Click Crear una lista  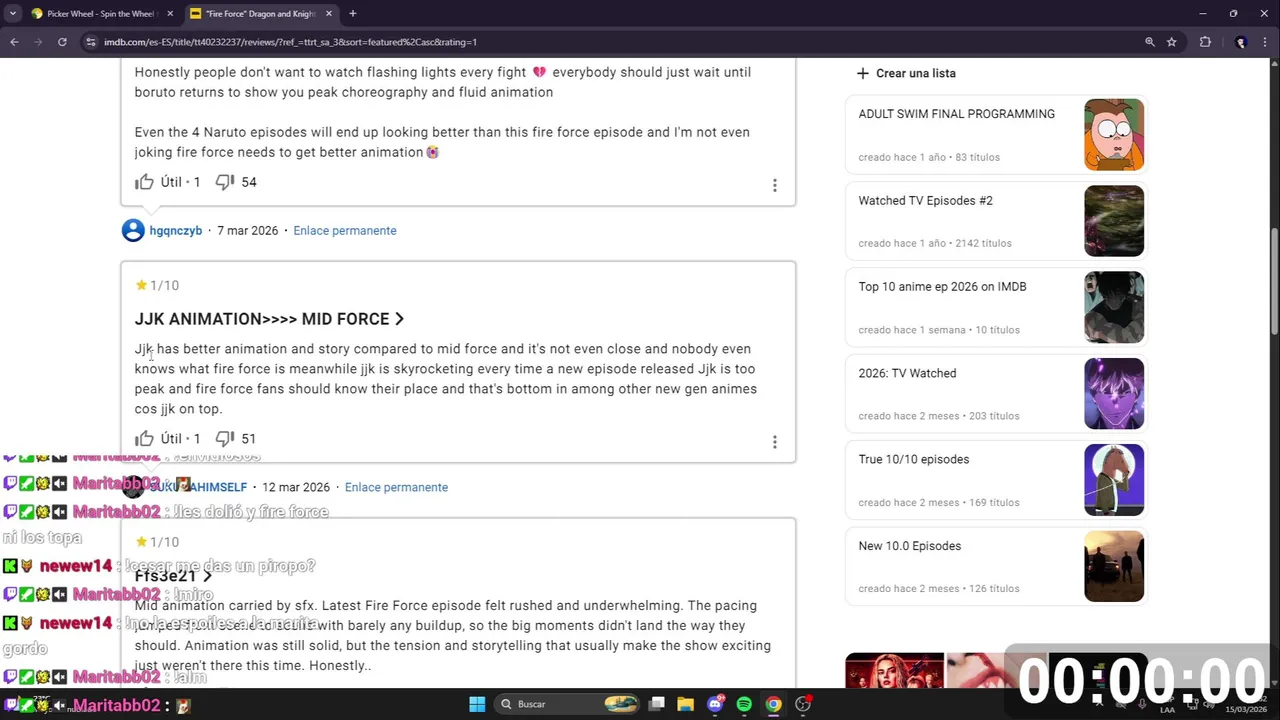906,73
